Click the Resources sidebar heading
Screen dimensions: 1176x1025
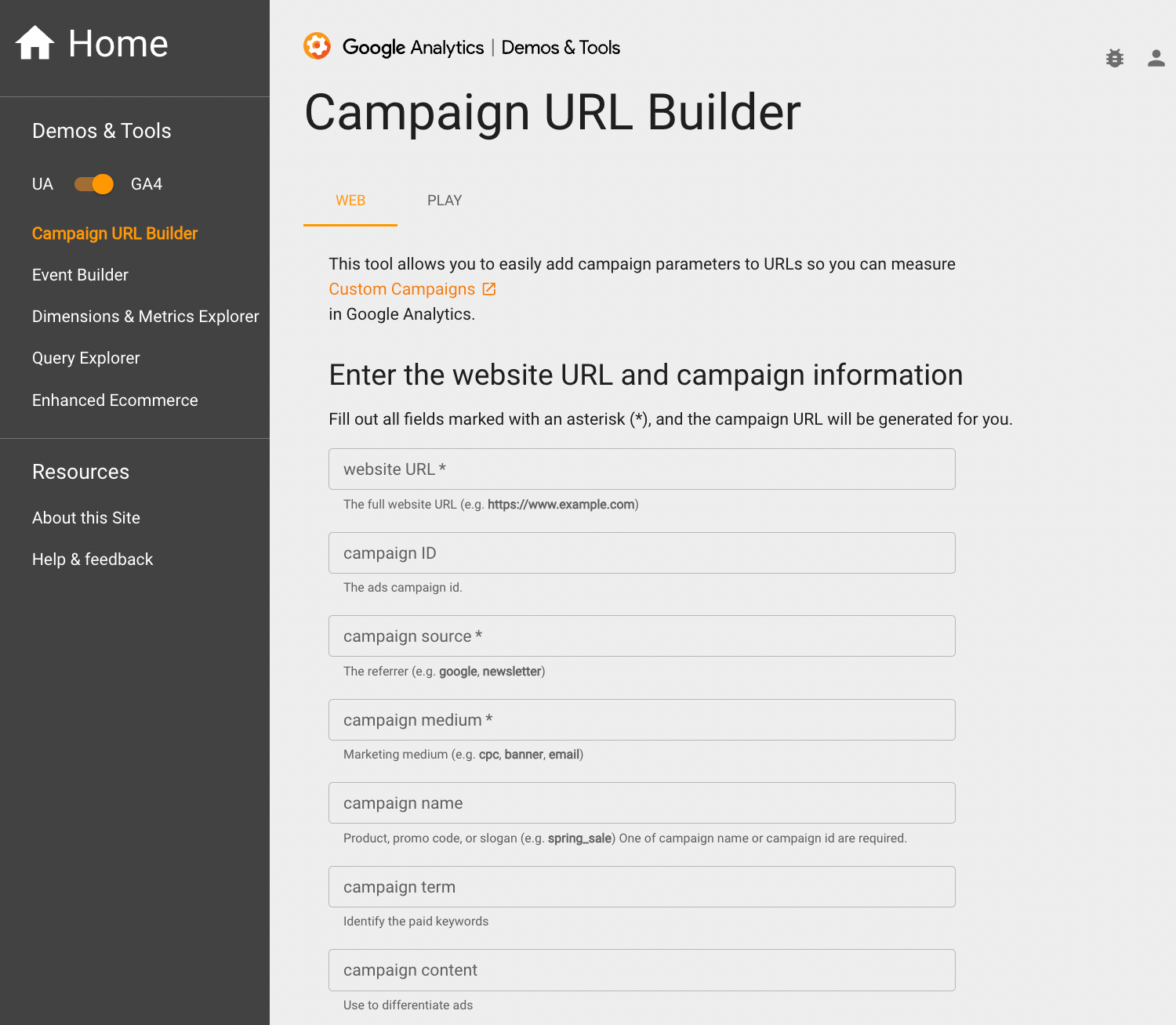tap(81, 472)
